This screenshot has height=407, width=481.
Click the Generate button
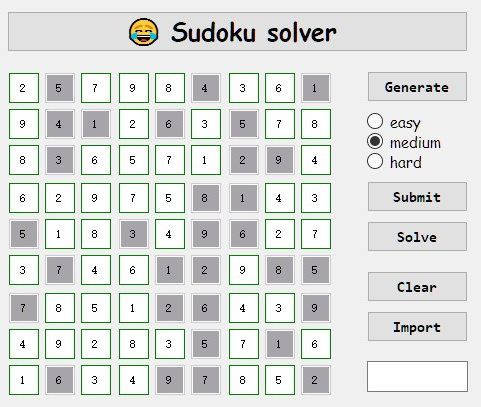tap(417, 87)
